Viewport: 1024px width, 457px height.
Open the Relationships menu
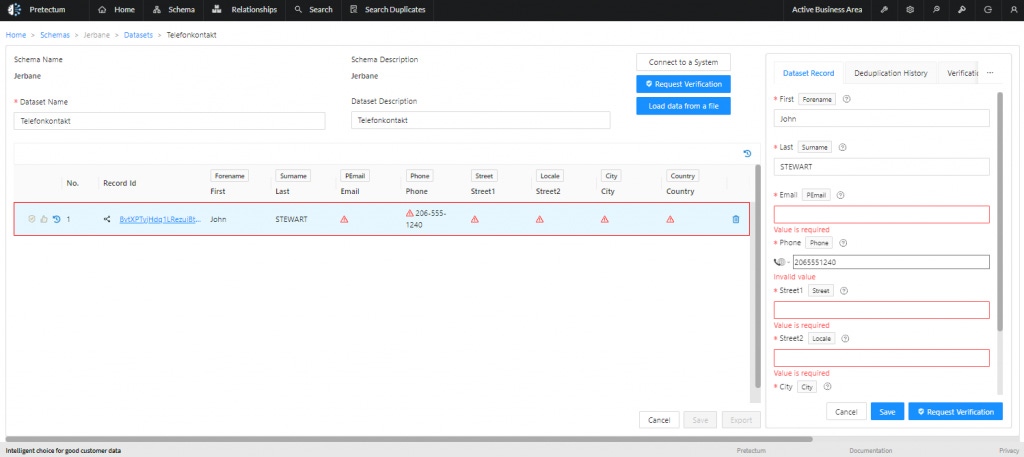[x=244, y=10]
